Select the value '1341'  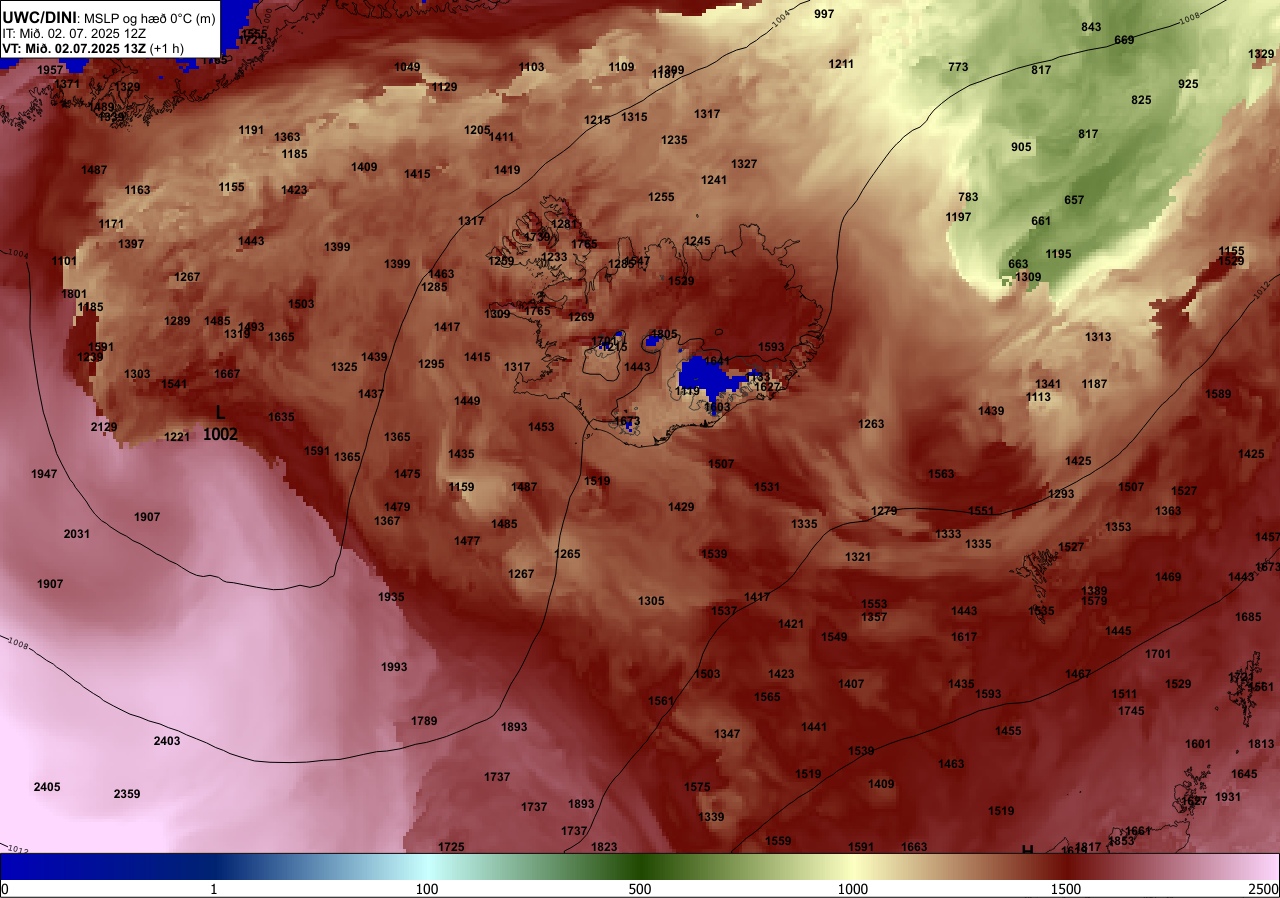[x=1048, y=384]
